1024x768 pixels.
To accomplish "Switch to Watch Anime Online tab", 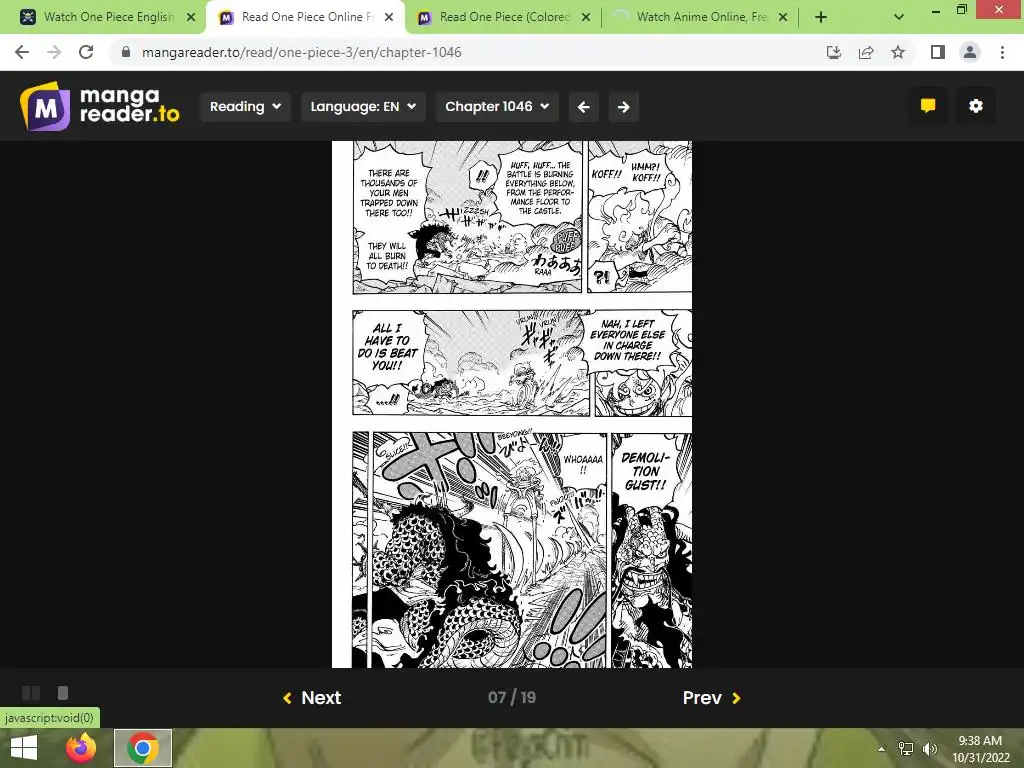I will pyautogui.click(x=701, y=17).
